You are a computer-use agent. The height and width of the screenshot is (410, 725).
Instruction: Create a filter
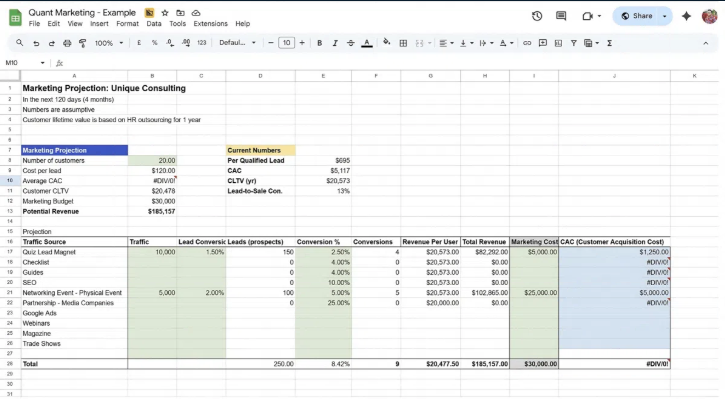point(573,43)
